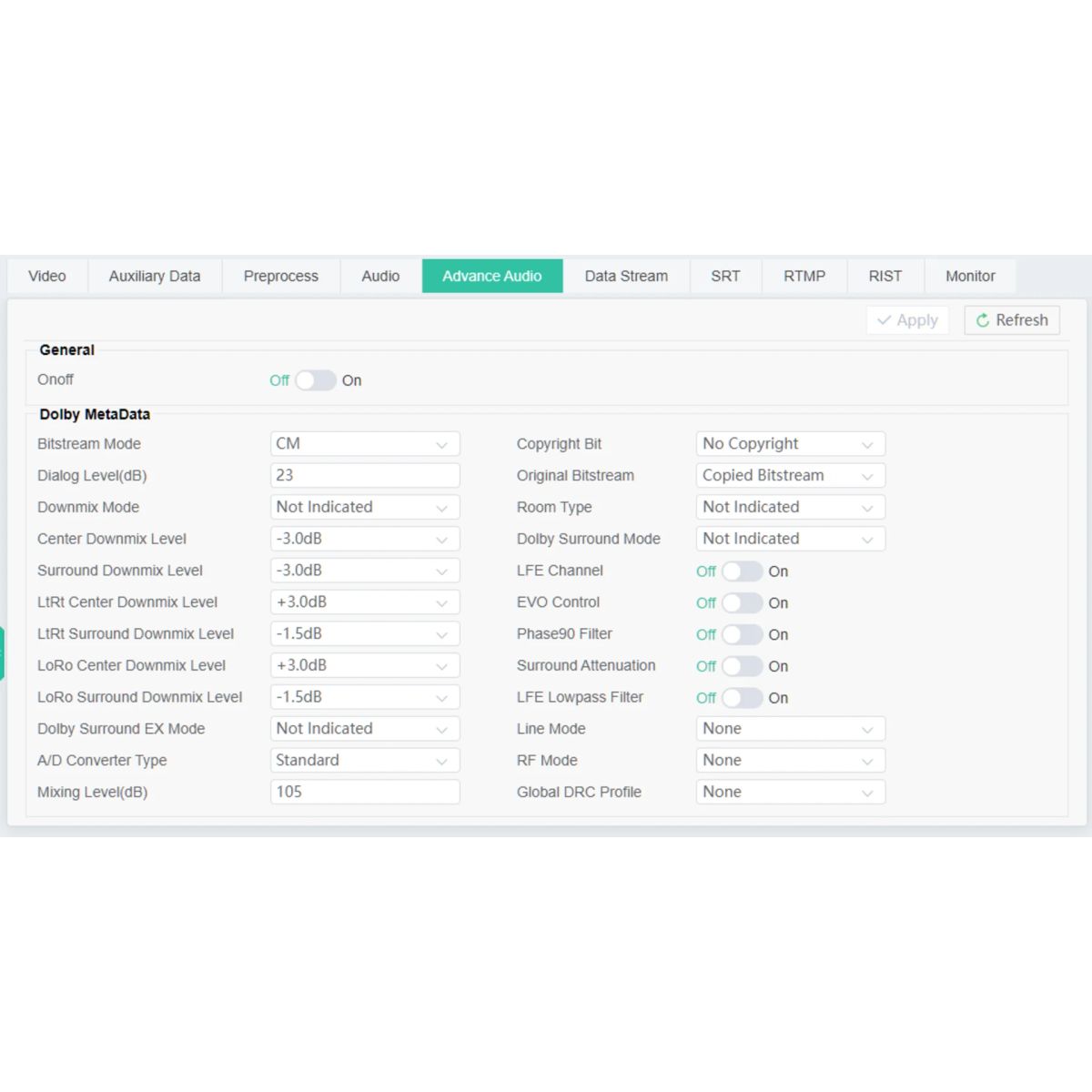Viewport: 1092px width, 1092px height.
Task: Open the SRT tab
Action: pyautogui.click(x=724, y=276)
